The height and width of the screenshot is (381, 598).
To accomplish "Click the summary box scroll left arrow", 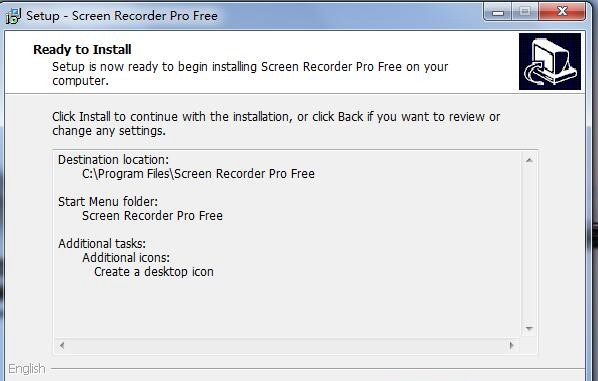I will tap(62, 346).
